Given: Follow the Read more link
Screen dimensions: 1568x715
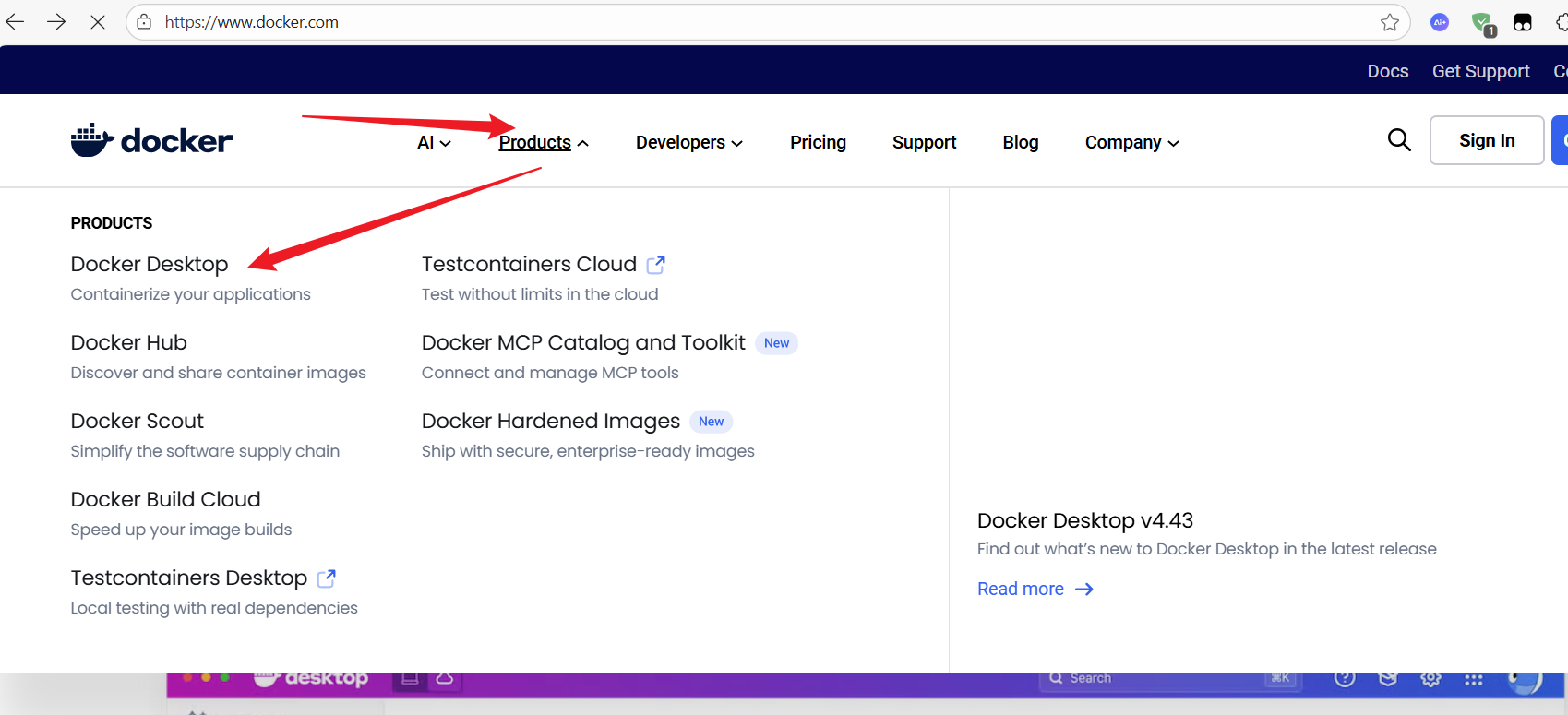Looking at the screenshot, I should coord(1035,589).
